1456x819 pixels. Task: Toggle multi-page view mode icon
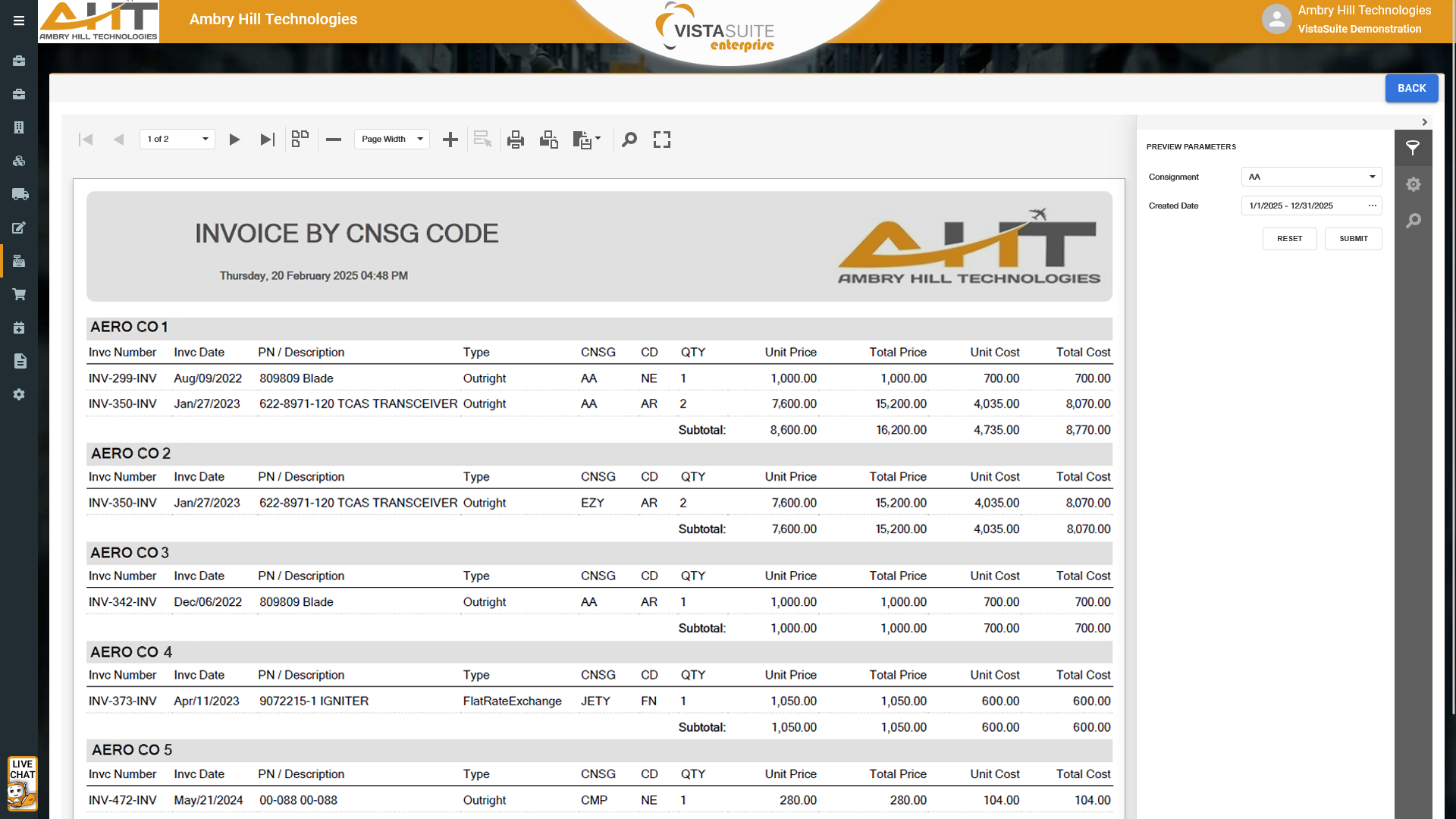point(300,140)
